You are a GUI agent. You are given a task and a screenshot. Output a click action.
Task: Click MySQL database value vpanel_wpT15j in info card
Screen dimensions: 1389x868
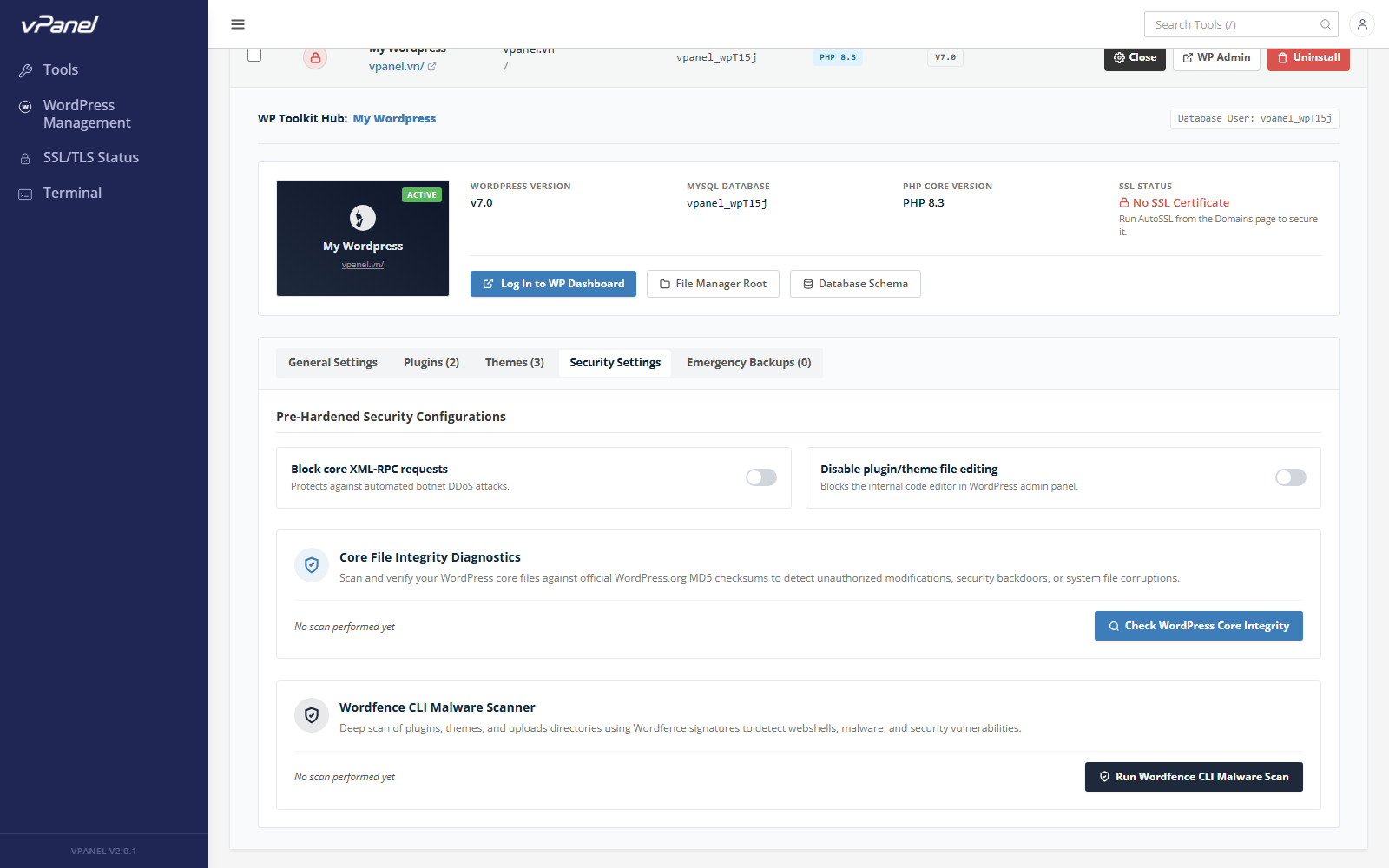(x=727, y=203)
